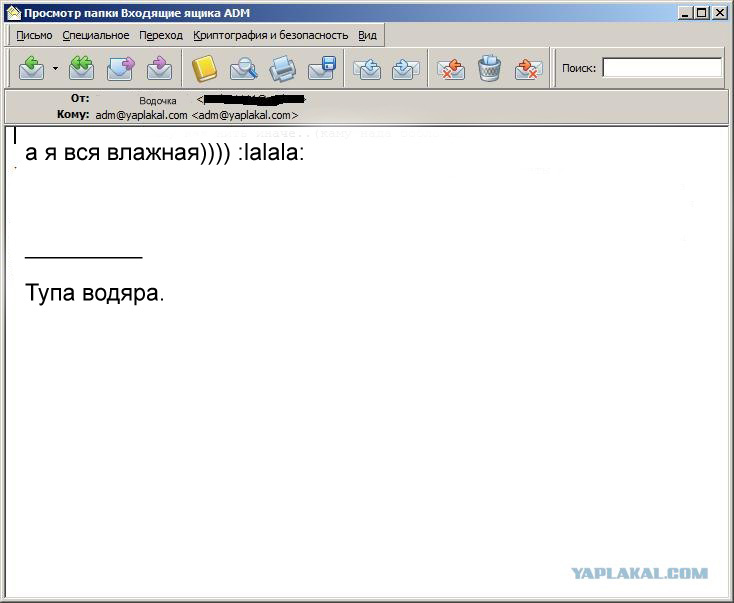Click the sender name Водочка
Viewport: 734px width, 603px height.
pyautogui.click(x=158, y=101)
